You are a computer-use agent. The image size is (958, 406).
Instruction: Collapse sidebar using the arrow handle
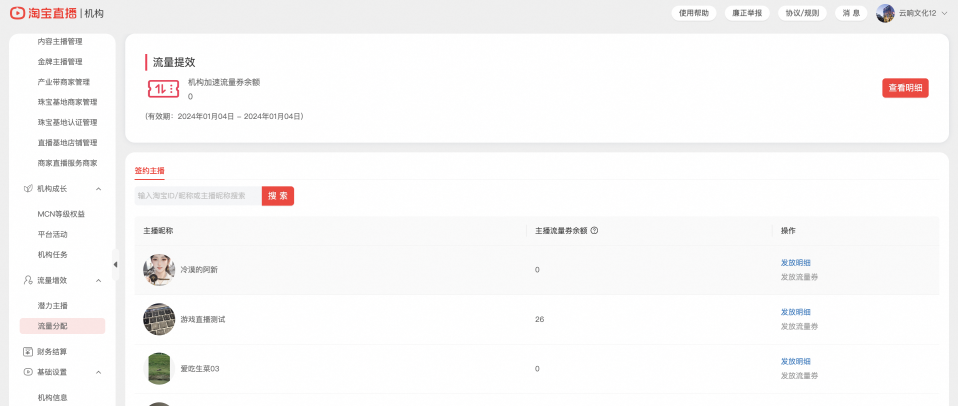[115, 264]
